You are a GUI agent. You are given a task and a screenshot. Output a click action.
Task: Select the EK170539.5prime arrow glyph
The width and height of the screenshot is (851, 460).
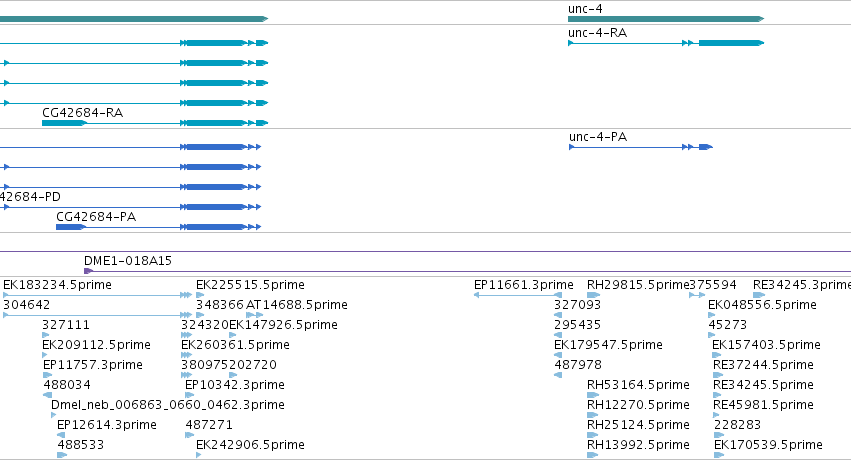[x=719, y=455]
